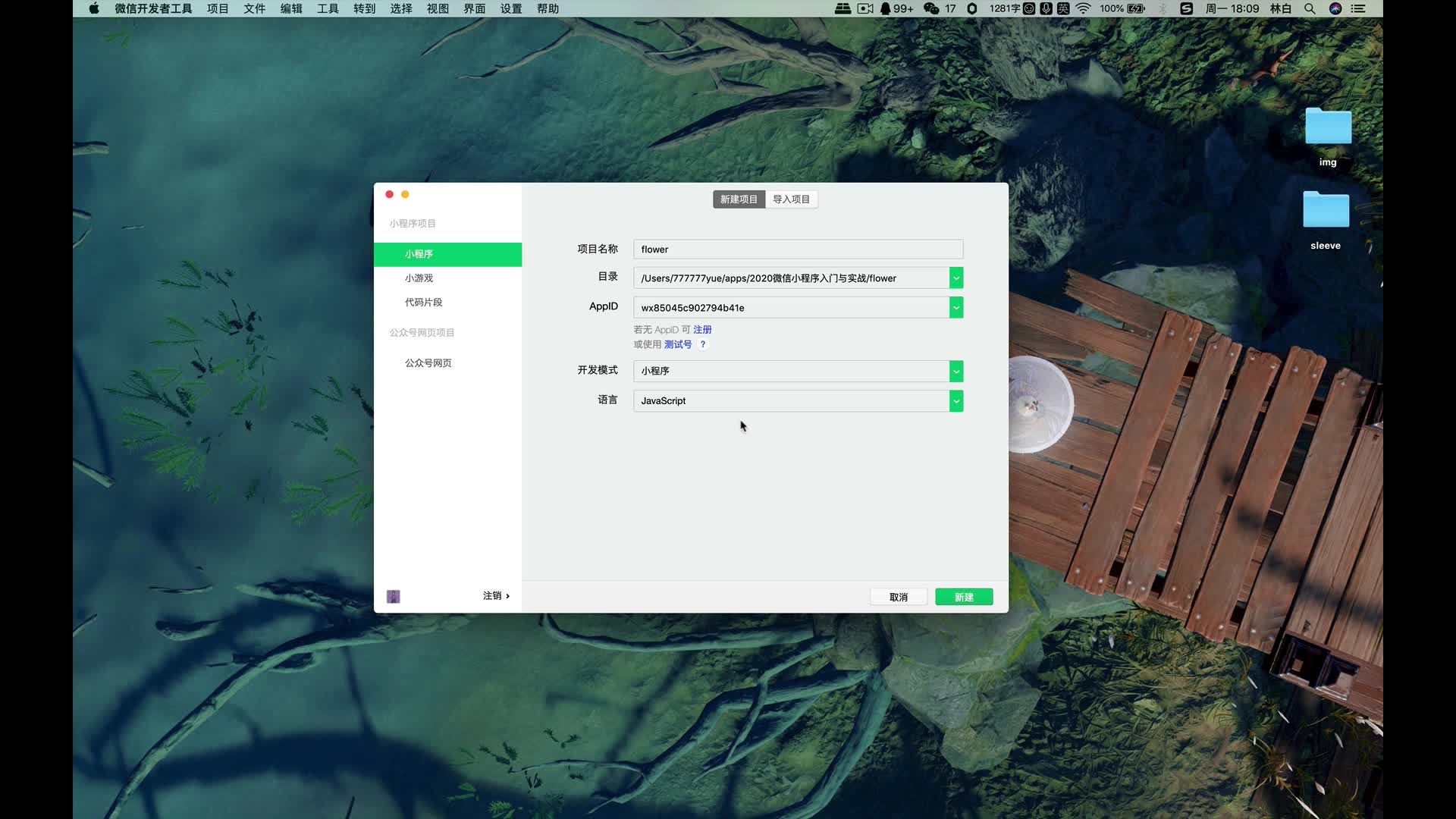Open the 转到 menu

[x=365, y=8]
